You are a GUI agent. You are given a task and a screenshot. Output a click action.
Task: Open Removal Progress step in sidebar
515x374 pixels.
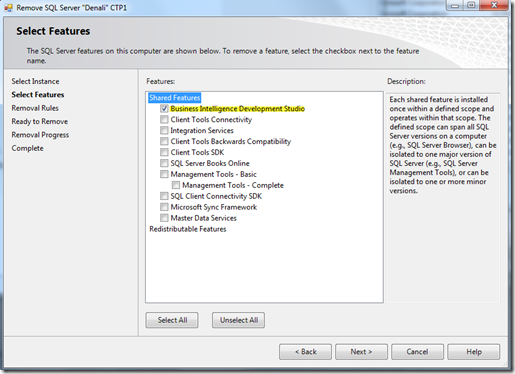click(x=40, y=135)
